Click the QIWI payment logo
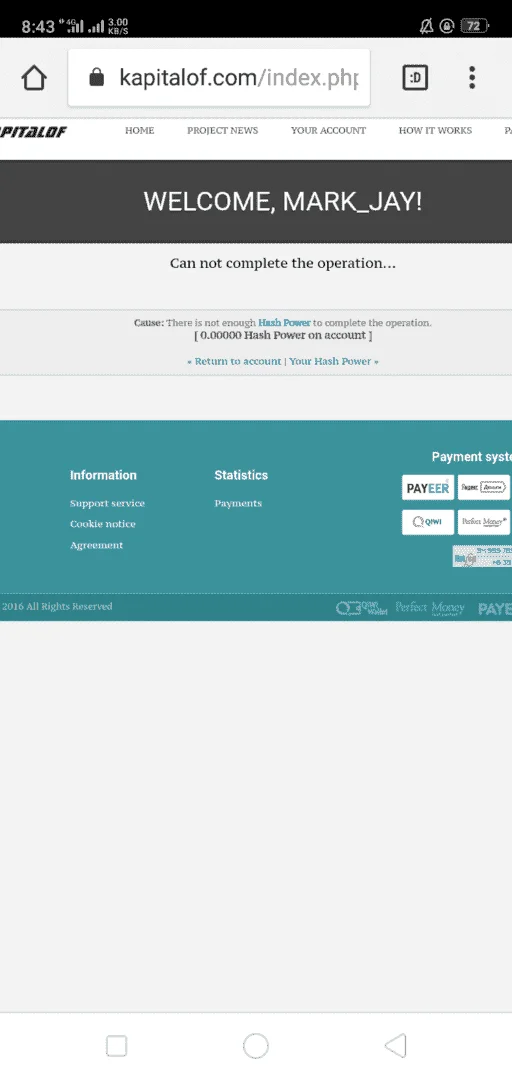 point(428,522)
